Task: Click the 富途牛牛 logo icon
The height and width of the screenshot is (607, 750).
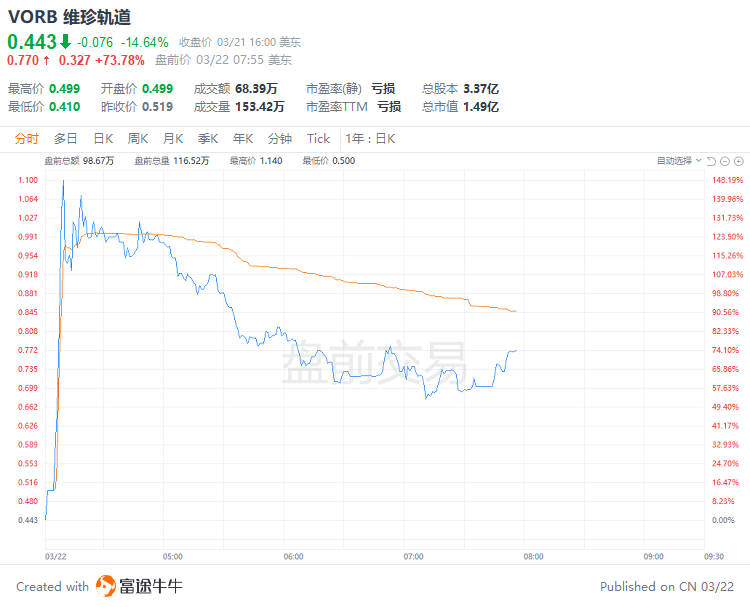Action: (106, 586)
